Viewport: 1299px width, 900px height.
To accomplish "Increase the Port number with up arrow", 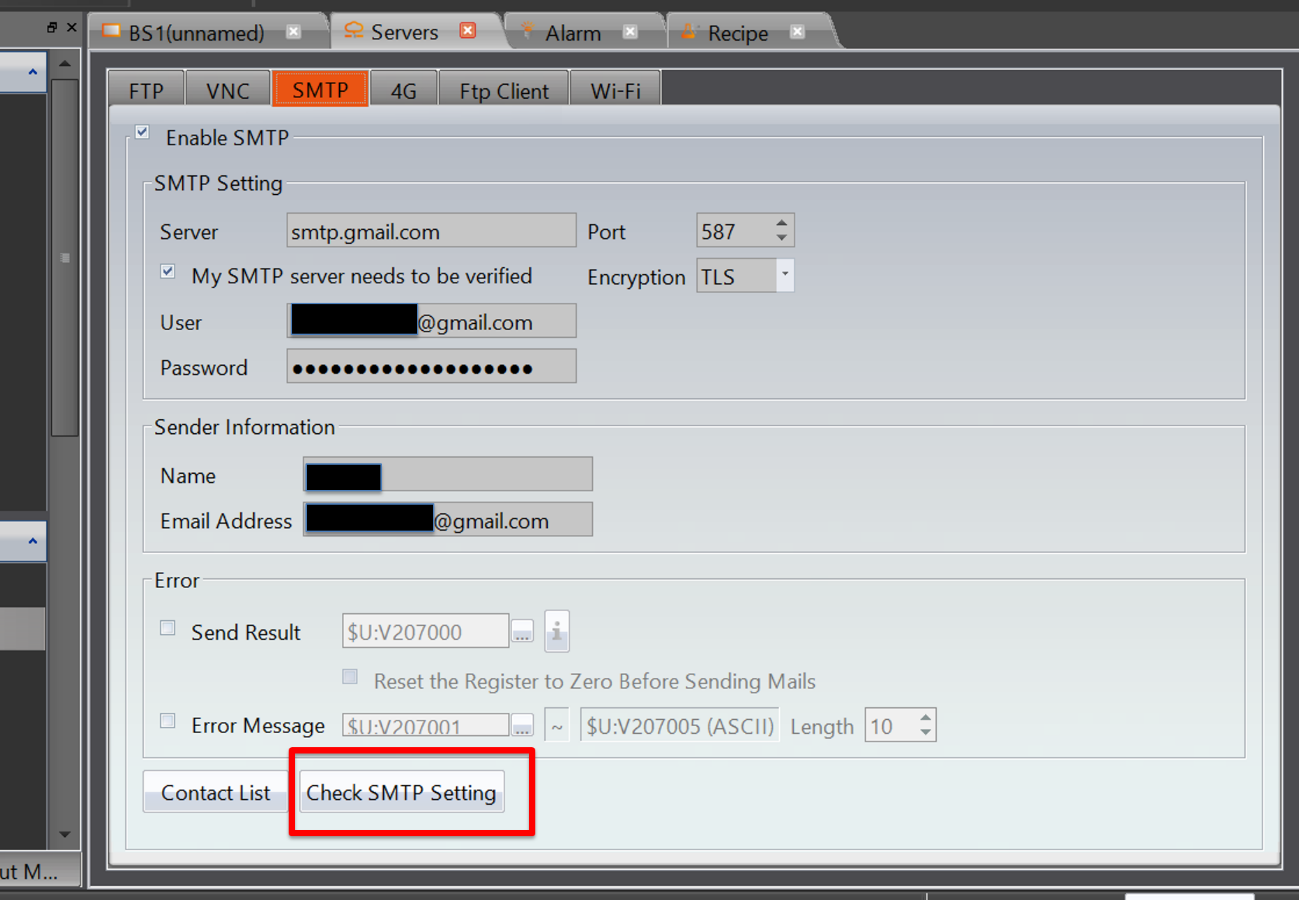I will [782, 223].
